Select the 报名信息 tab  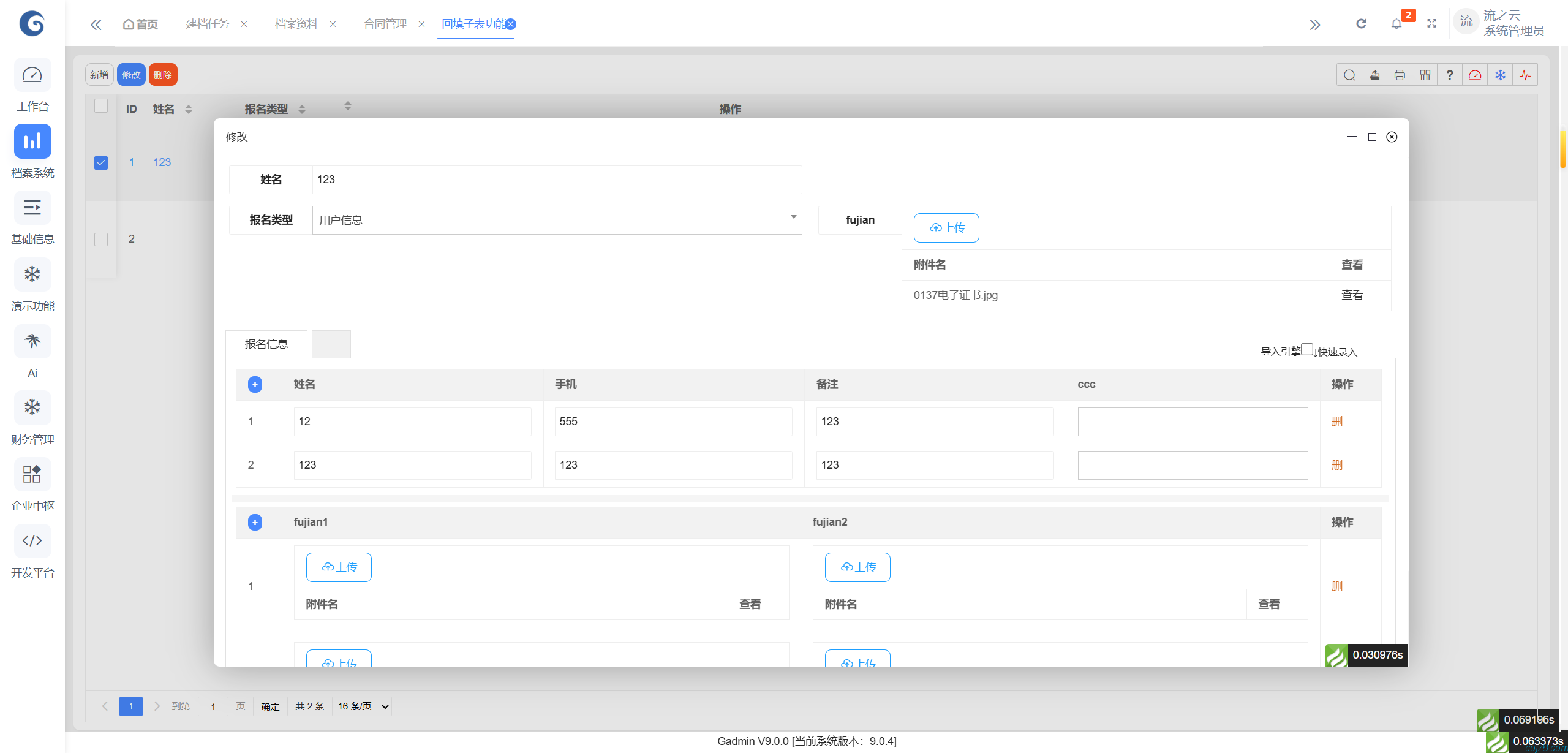pyautogui.click(x=266, y=344)
